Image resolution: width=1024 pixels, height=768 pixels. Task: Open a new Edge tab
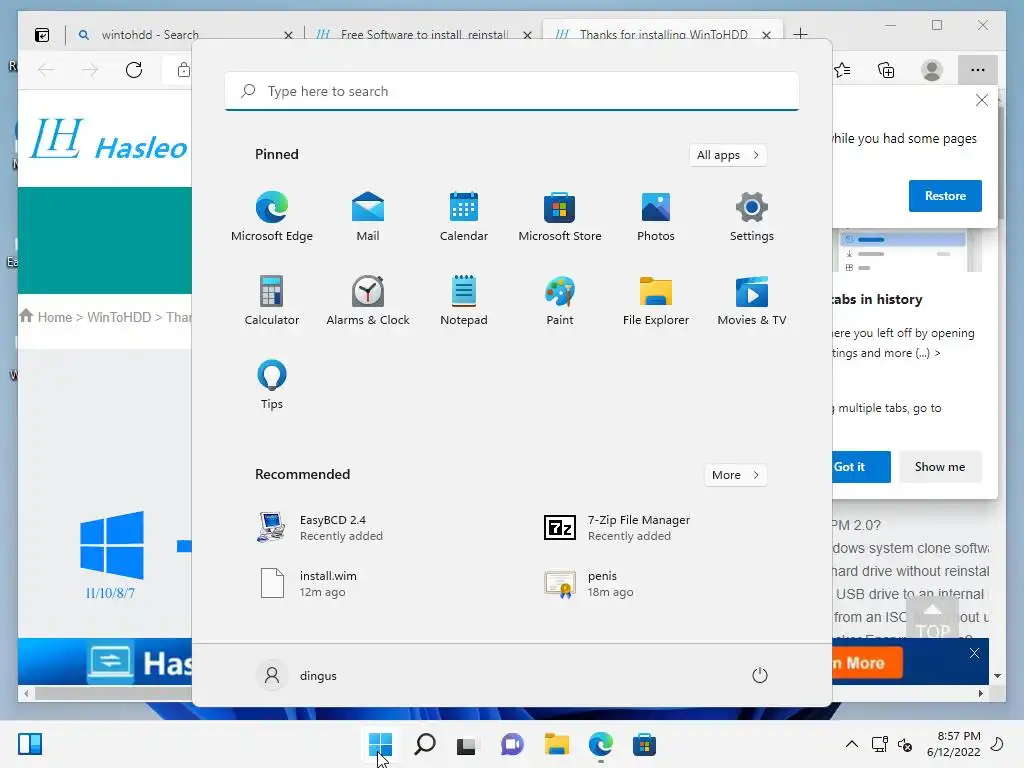tap(801, 34)
